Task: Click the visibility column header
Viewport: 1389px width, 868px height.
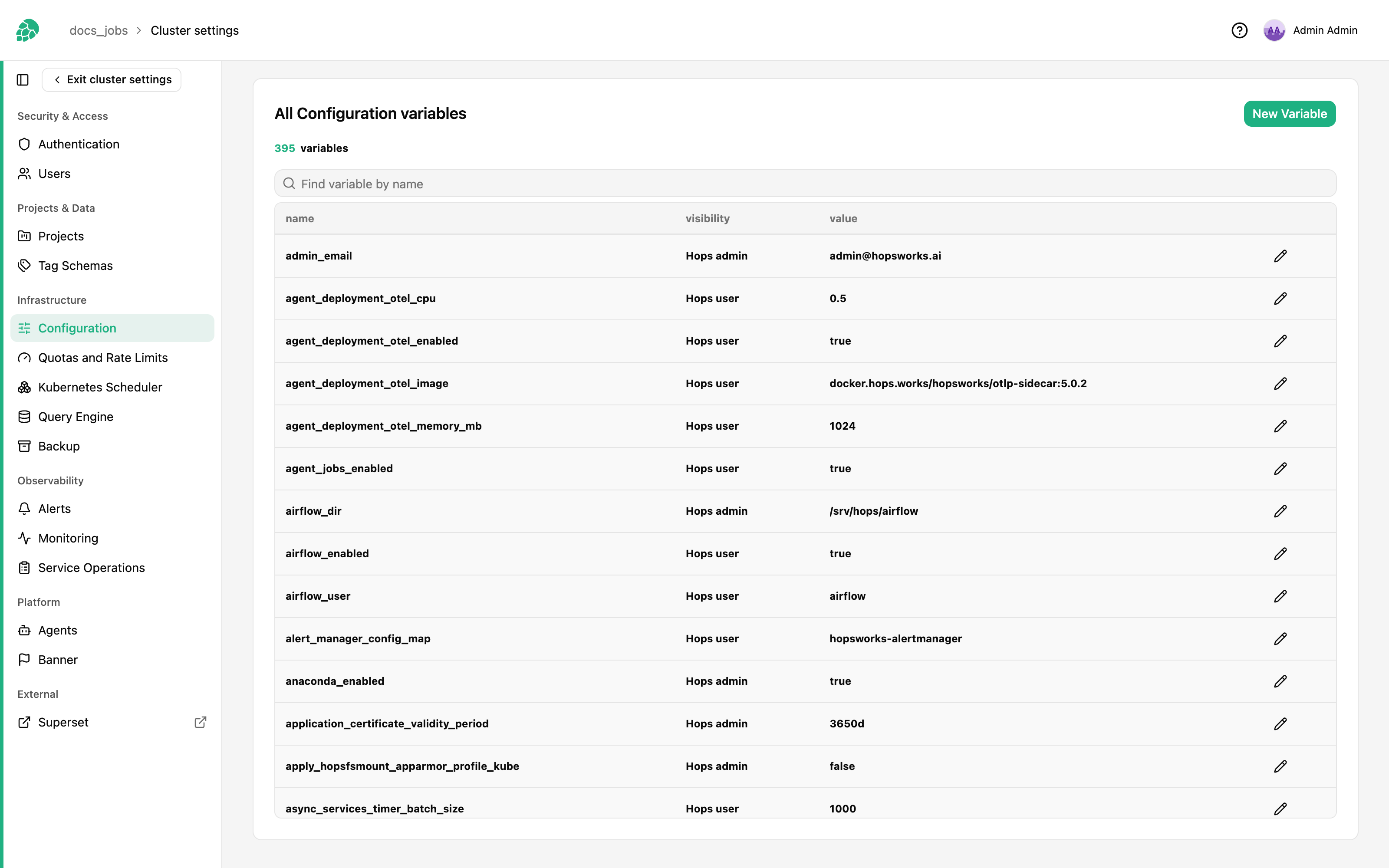Action: [707, 218]
